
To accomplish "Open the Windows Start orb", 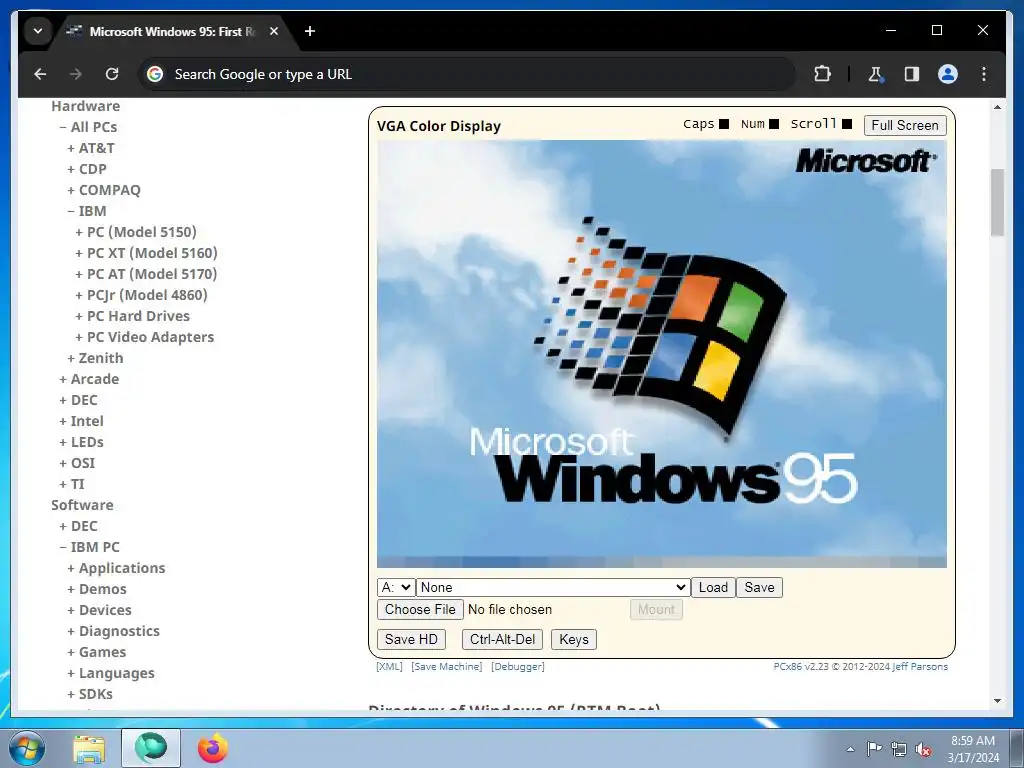I will (27, 748).
